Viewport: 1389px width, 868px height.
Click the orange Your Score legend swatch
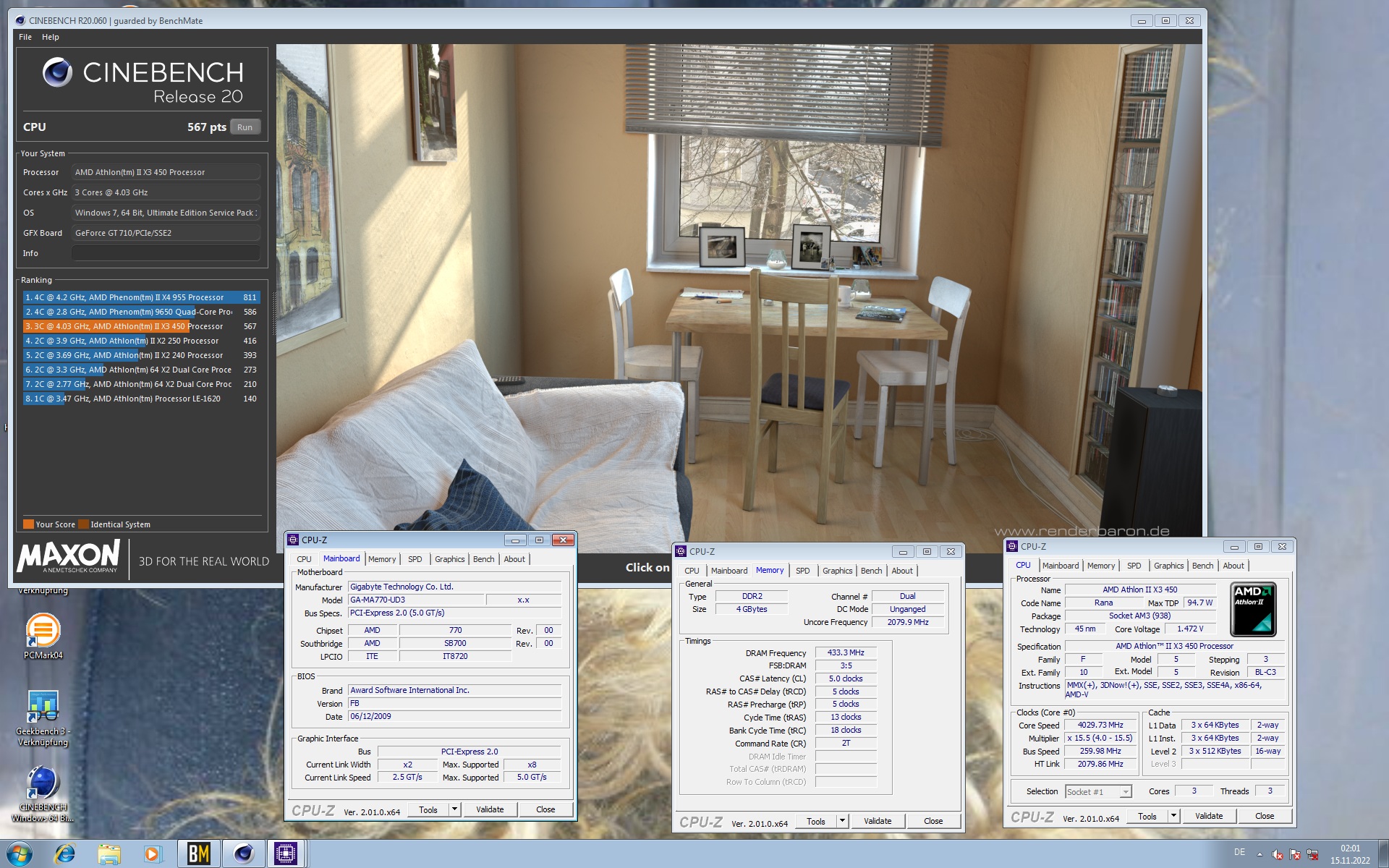pos(28,524)
